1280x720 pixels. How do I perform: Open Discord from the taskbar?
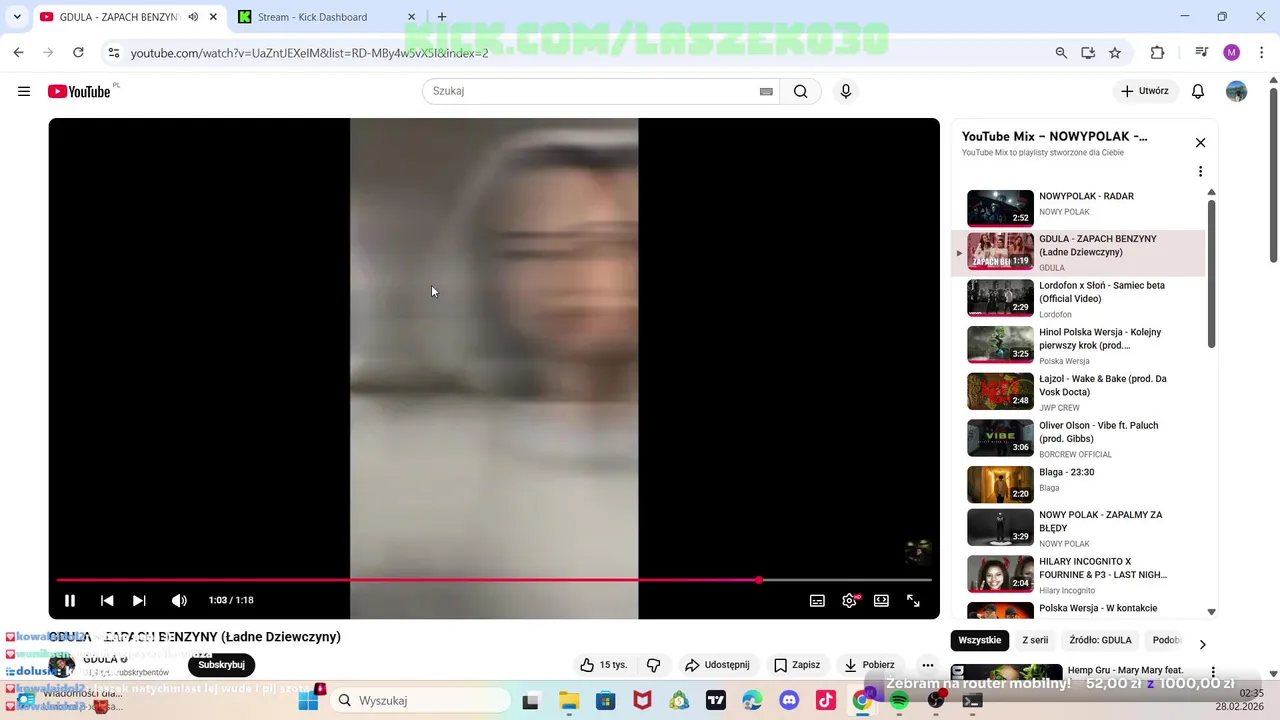789,701
